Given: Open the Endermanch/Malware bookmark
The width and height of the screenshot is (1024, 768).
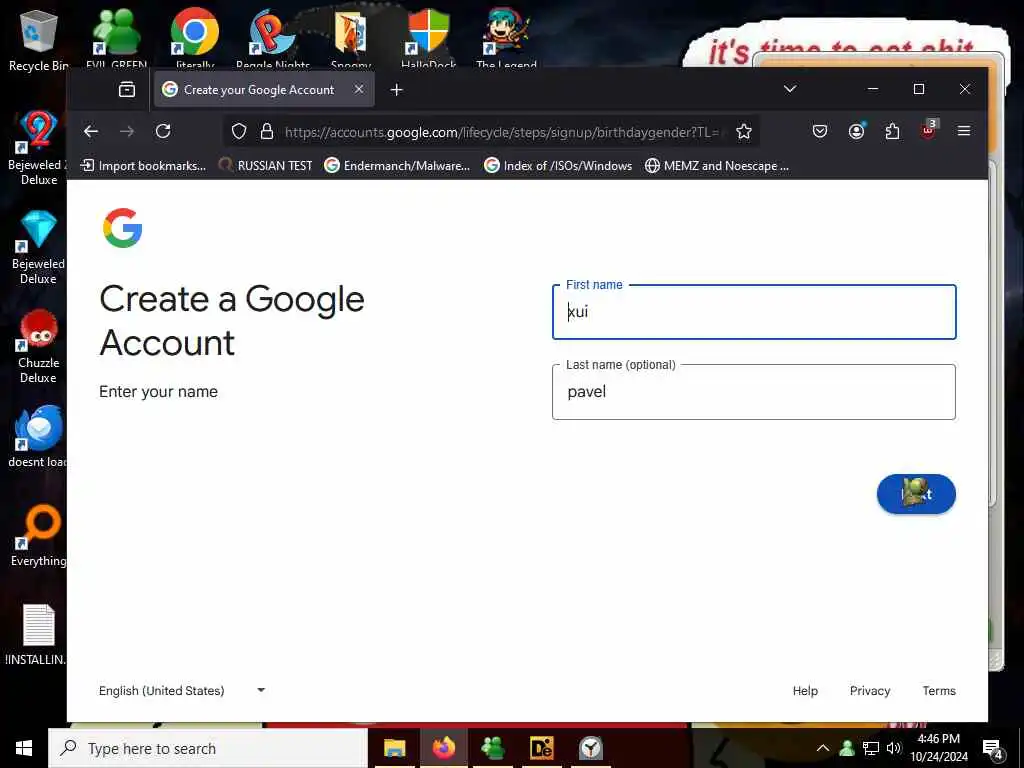Looking at the screenshot, I should click(397, 166).
